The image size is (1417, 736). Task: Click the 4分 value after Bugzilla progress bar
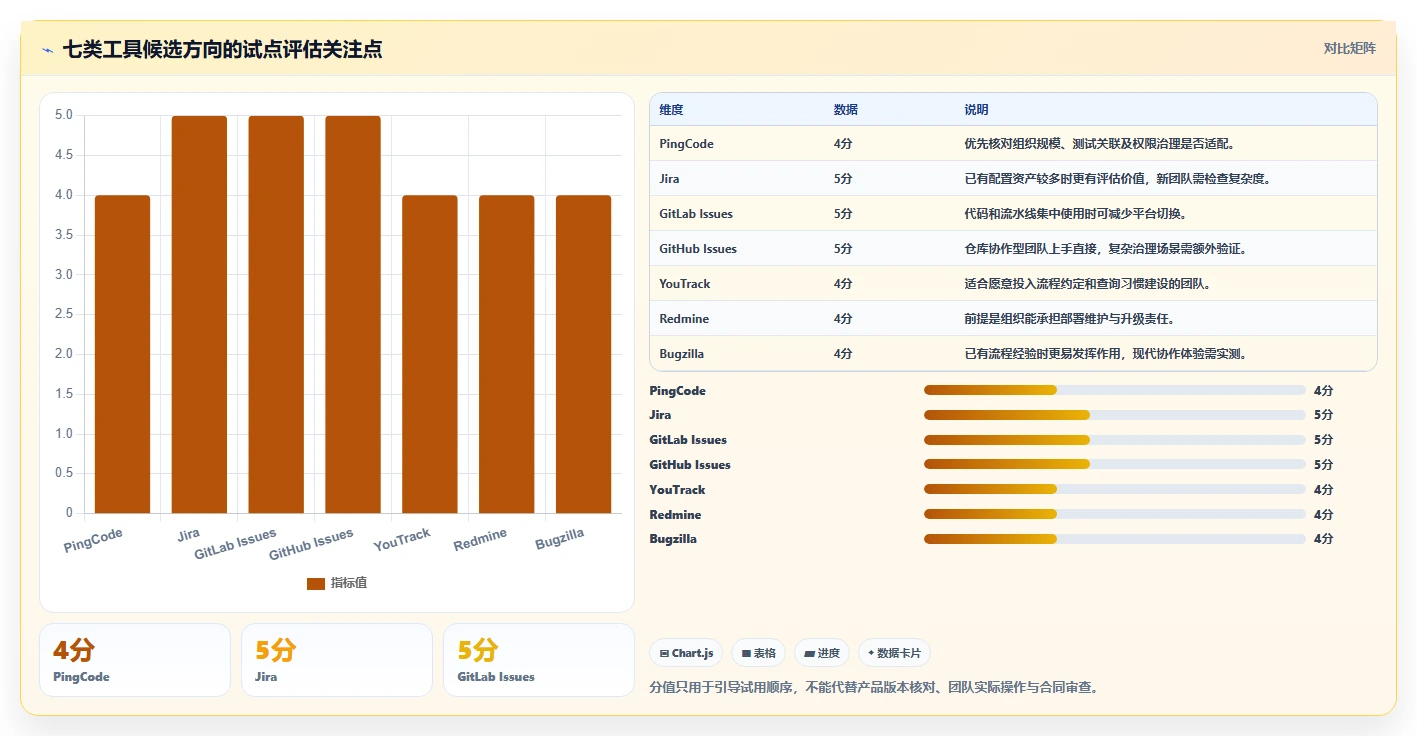tap(1323, 539)
